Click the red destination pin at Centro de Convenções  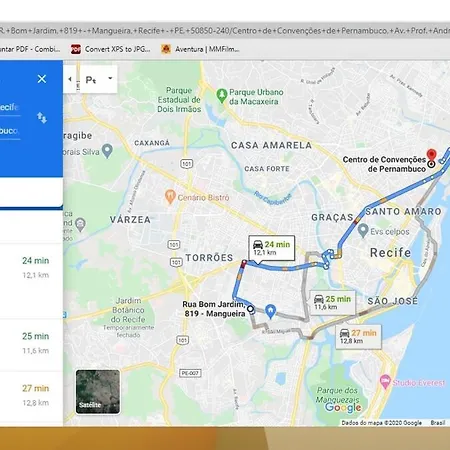point(432,156)
